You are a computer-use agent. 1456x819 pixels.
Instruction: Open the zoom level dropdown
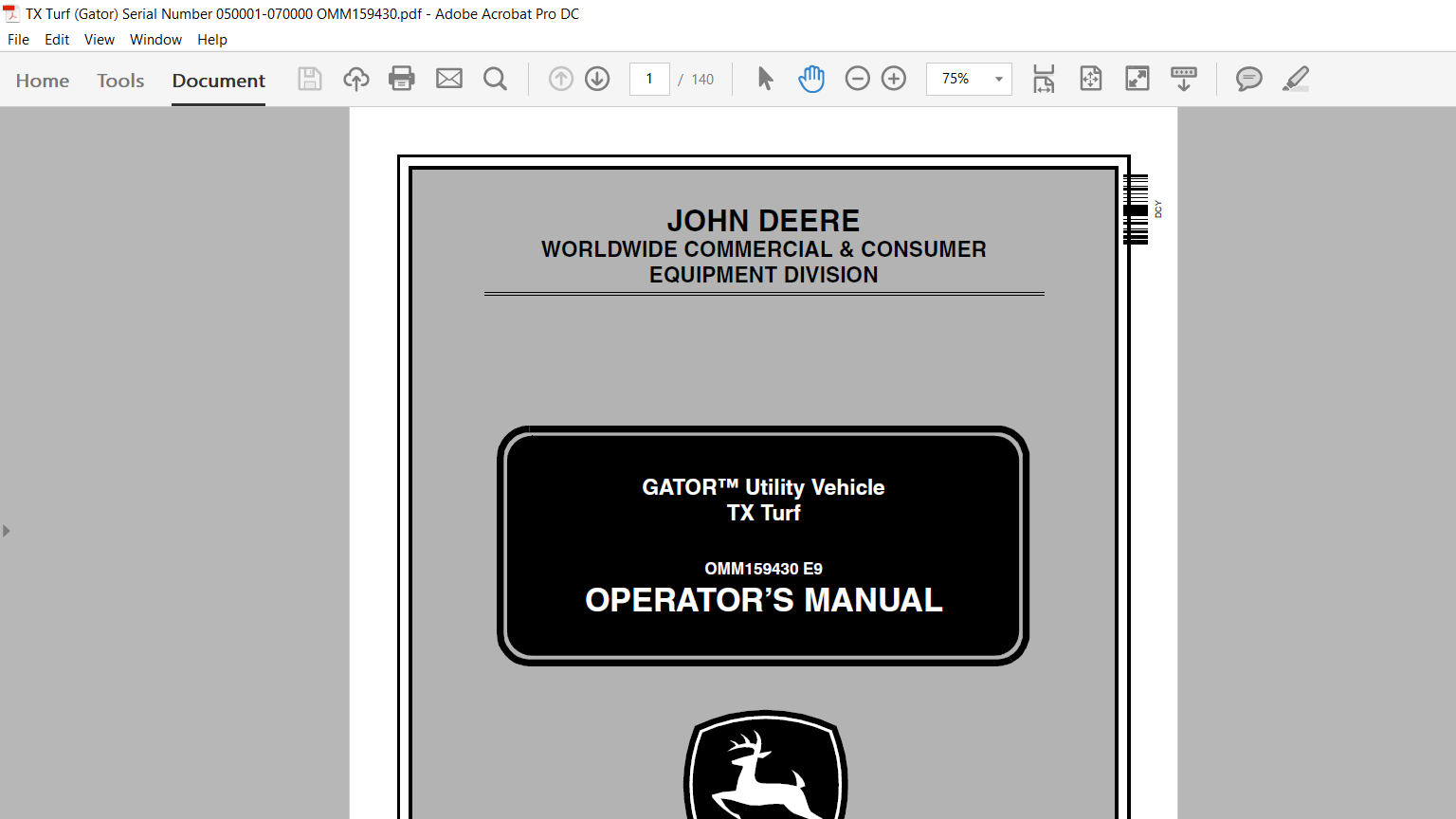click(998, 79)
